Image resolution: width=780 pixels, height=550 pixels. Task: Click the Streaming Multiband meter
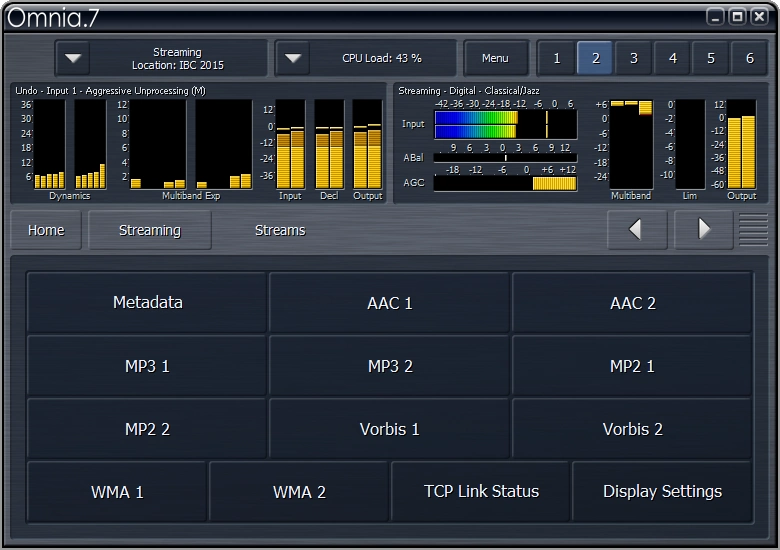[x=631, y=144]
